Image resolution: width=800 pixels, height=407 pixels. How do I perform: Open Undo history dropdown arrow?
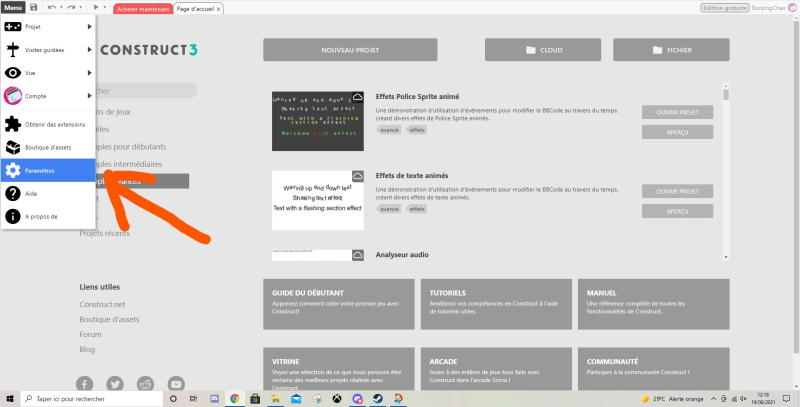pyautogui.click(x=61, y=8)
